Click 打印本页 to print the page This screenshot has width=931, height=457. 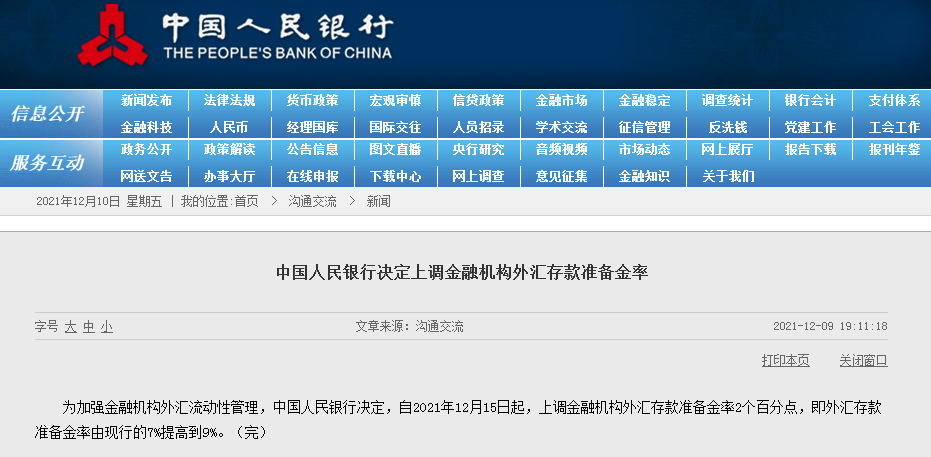coord(786,360)
